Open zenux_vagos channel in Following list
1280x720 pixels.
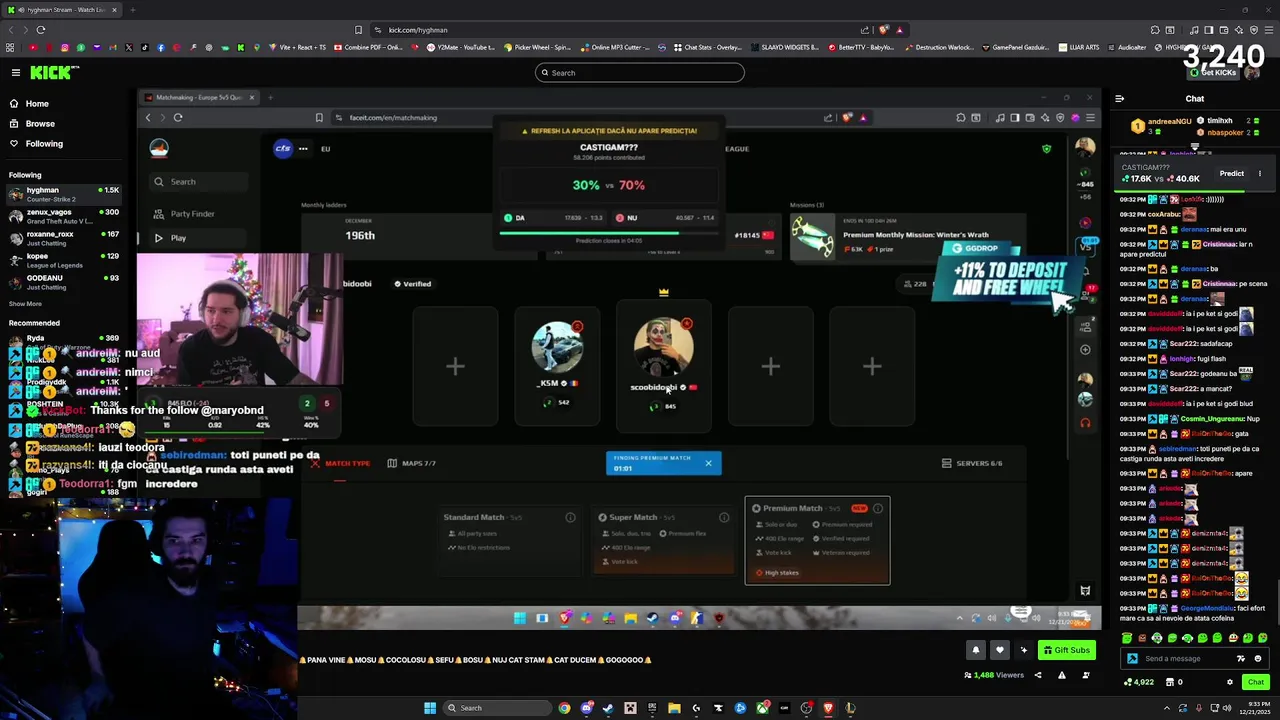point(63,216)
